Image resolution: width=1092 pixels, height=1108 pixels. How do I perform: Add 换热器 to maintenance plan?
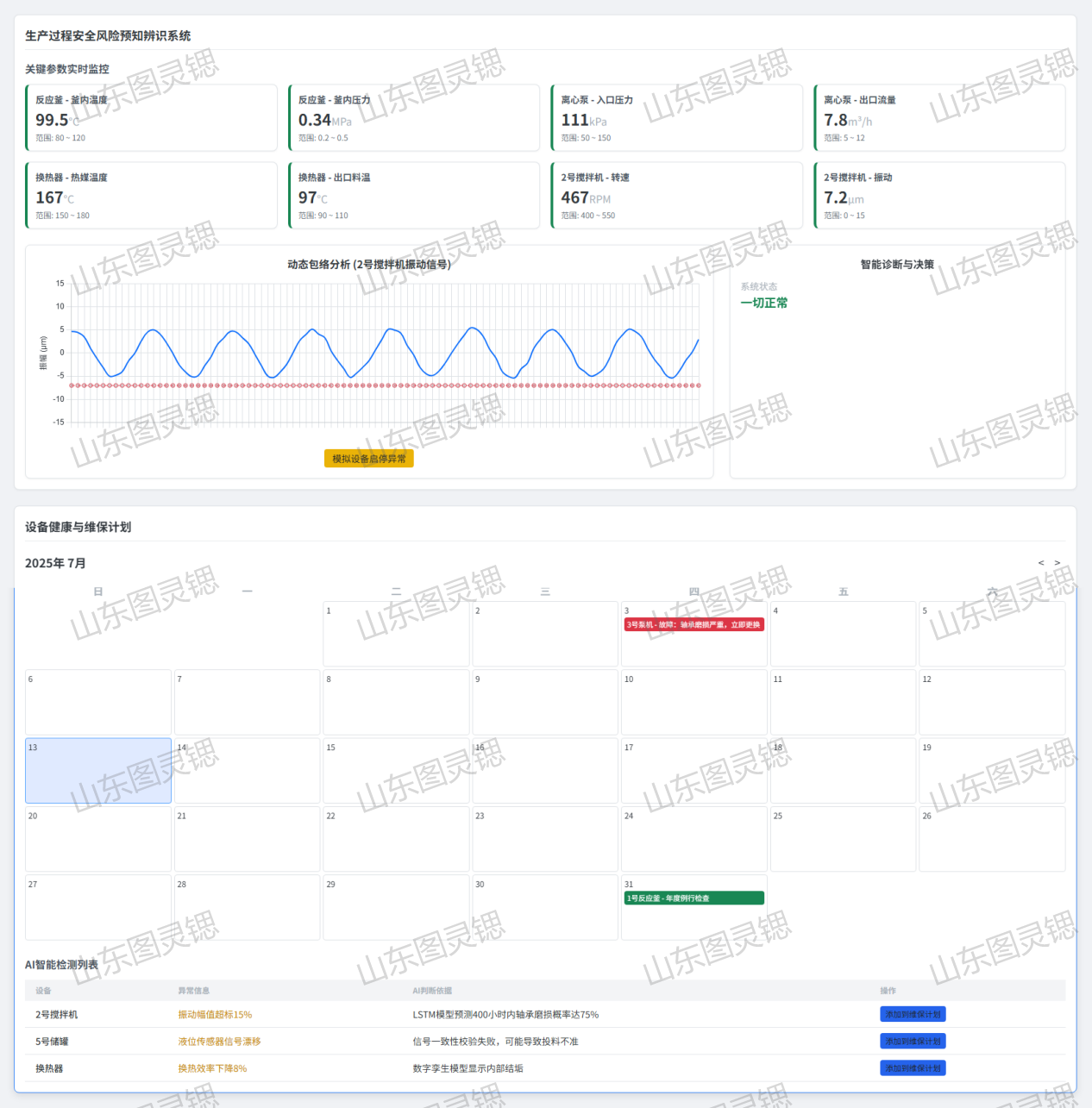[x=913, y=1068]
